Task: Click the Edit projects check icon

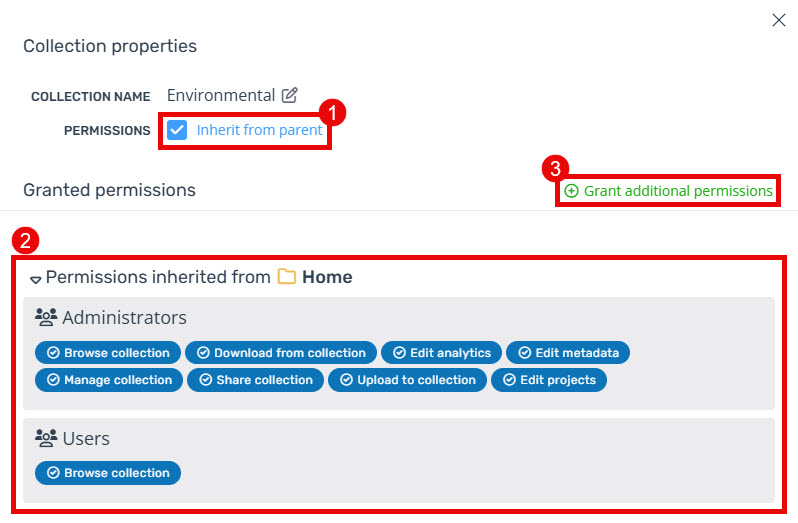Action: pyautogui.click(x=509, y=380)
